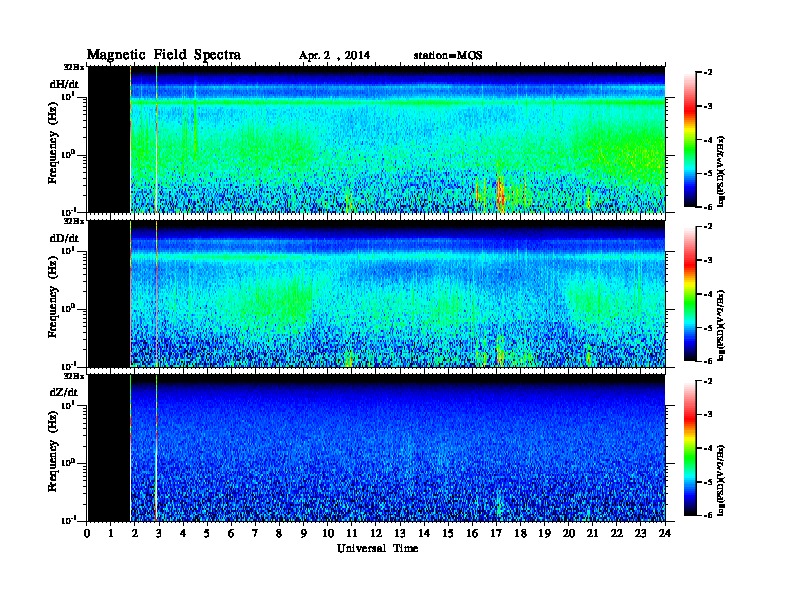Click the "Universal Time" axis title
792x612 pixels.
point(378,548)
